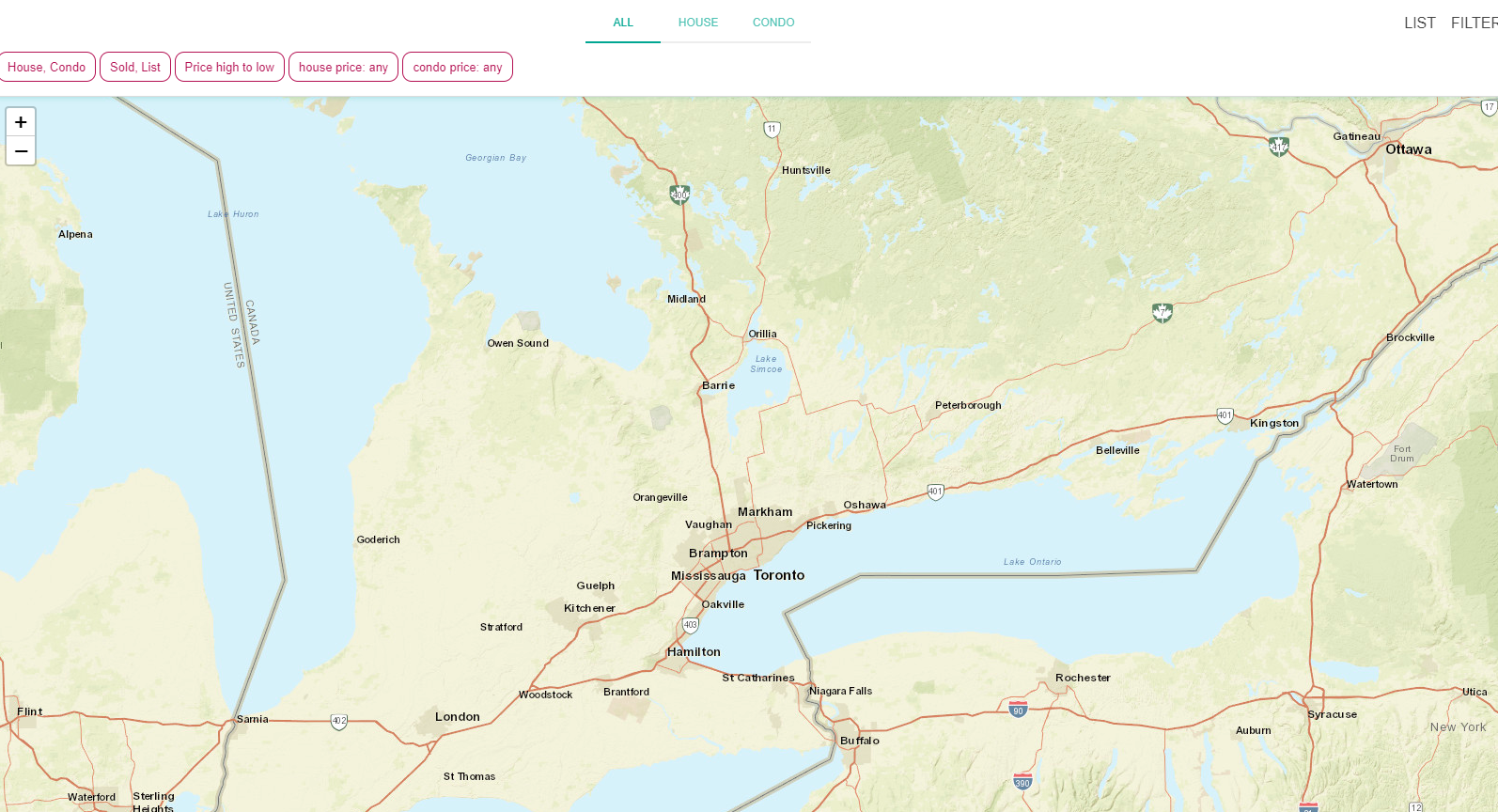Open the House, Condo type filter
Viewport: 1498px width, 812px height.
[x=47, y=67]
